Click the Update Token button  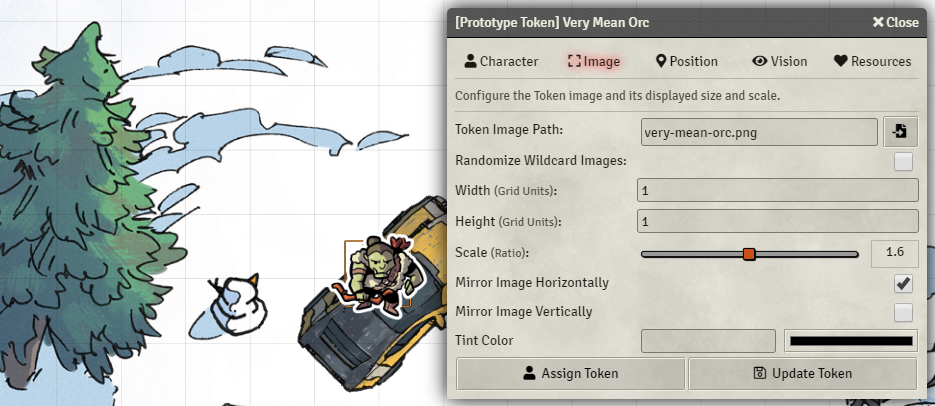[803, 374]
